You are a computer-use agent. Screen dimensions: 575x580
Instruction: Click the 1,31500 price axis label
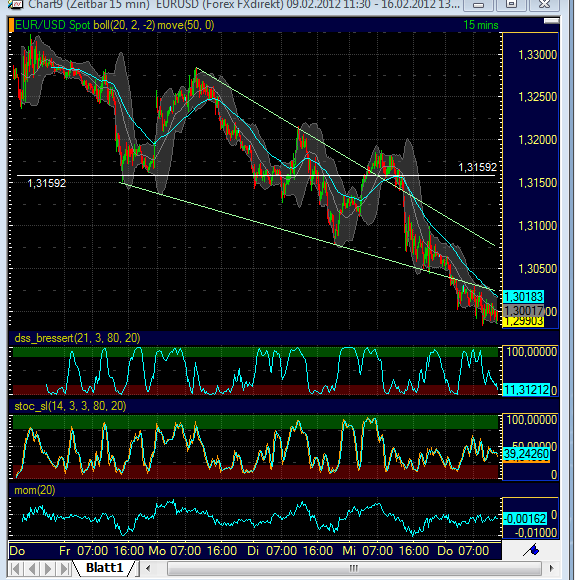pyautogui.click(x=537, y=183)
